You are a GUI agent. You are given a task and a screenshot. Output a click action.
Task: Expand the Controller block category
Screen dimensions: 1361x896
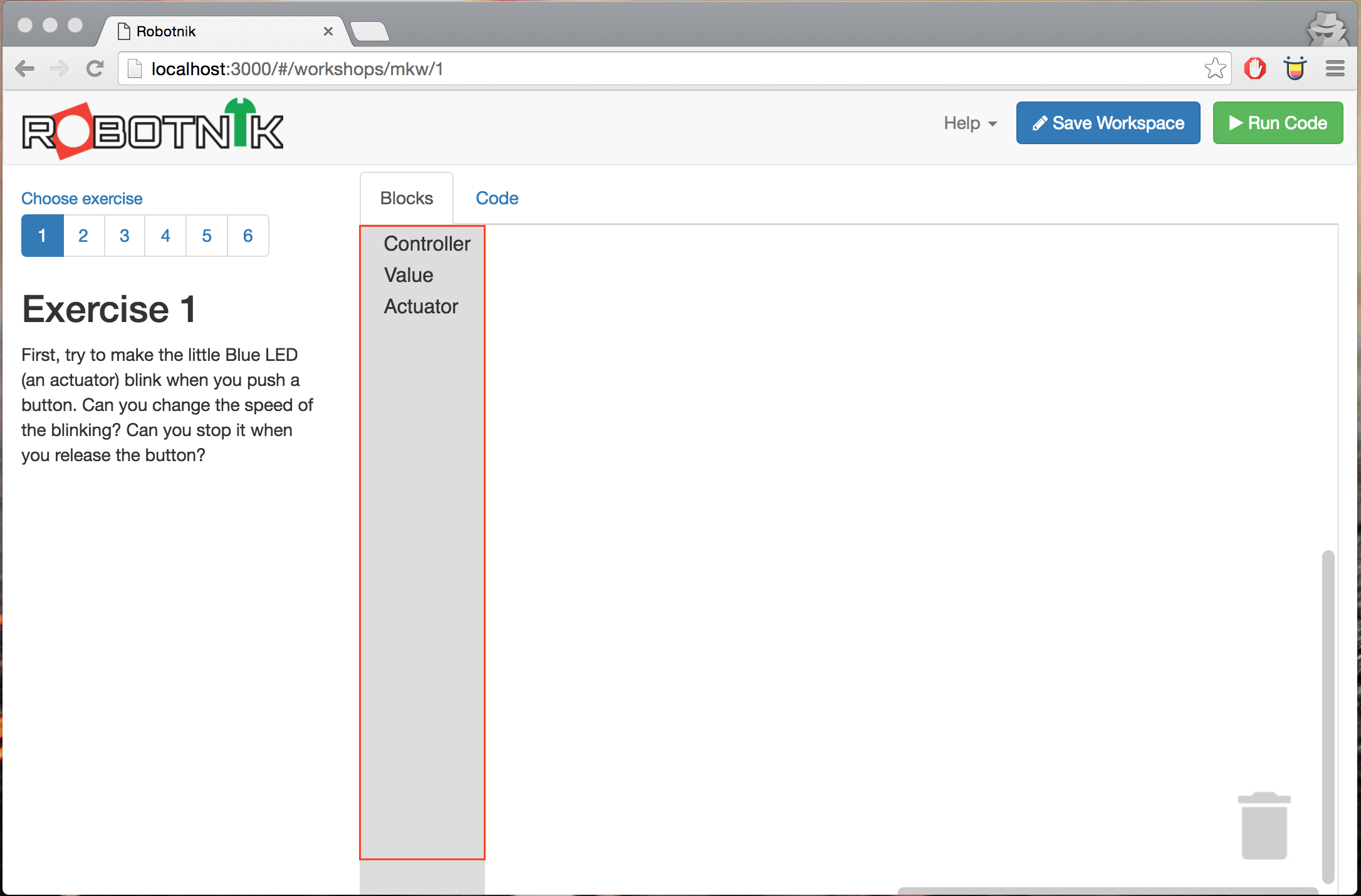click(x=427, y=244)
